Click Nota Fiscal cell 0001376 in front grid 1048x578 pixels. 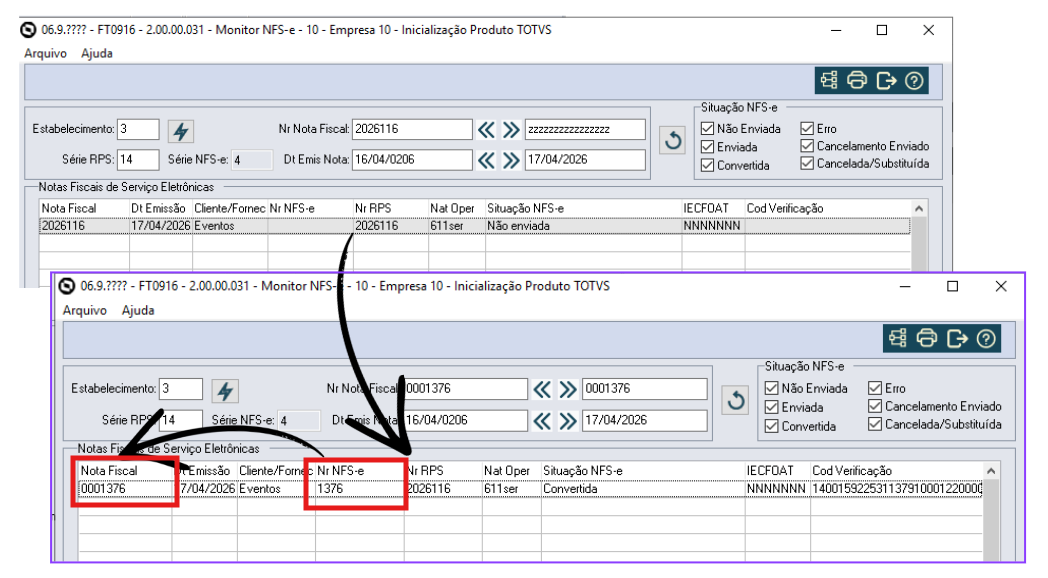(125, 489)
